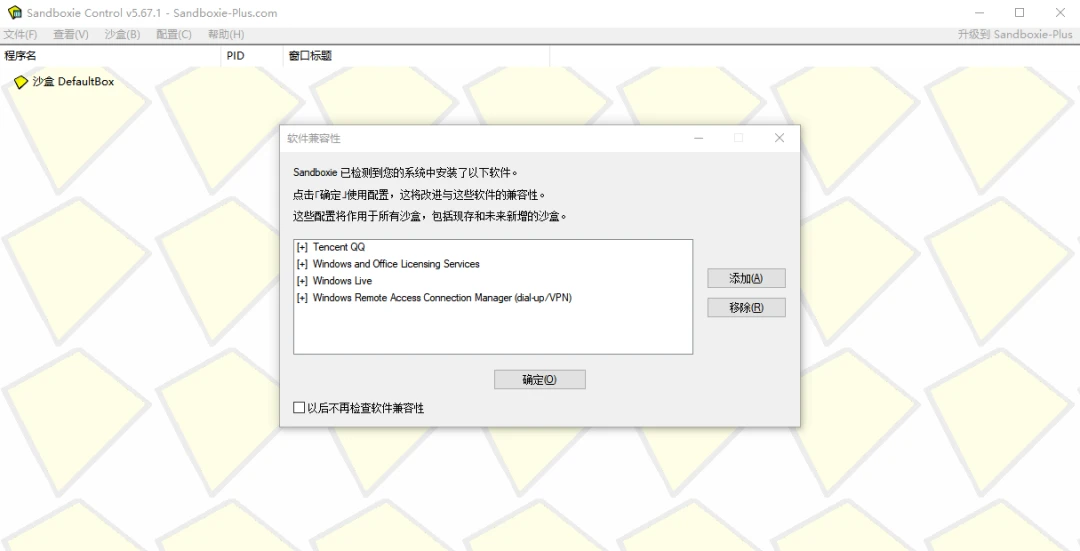Close the 软件兼容性 dialog
Screen dimensions: 1080x551
[779, 138]
